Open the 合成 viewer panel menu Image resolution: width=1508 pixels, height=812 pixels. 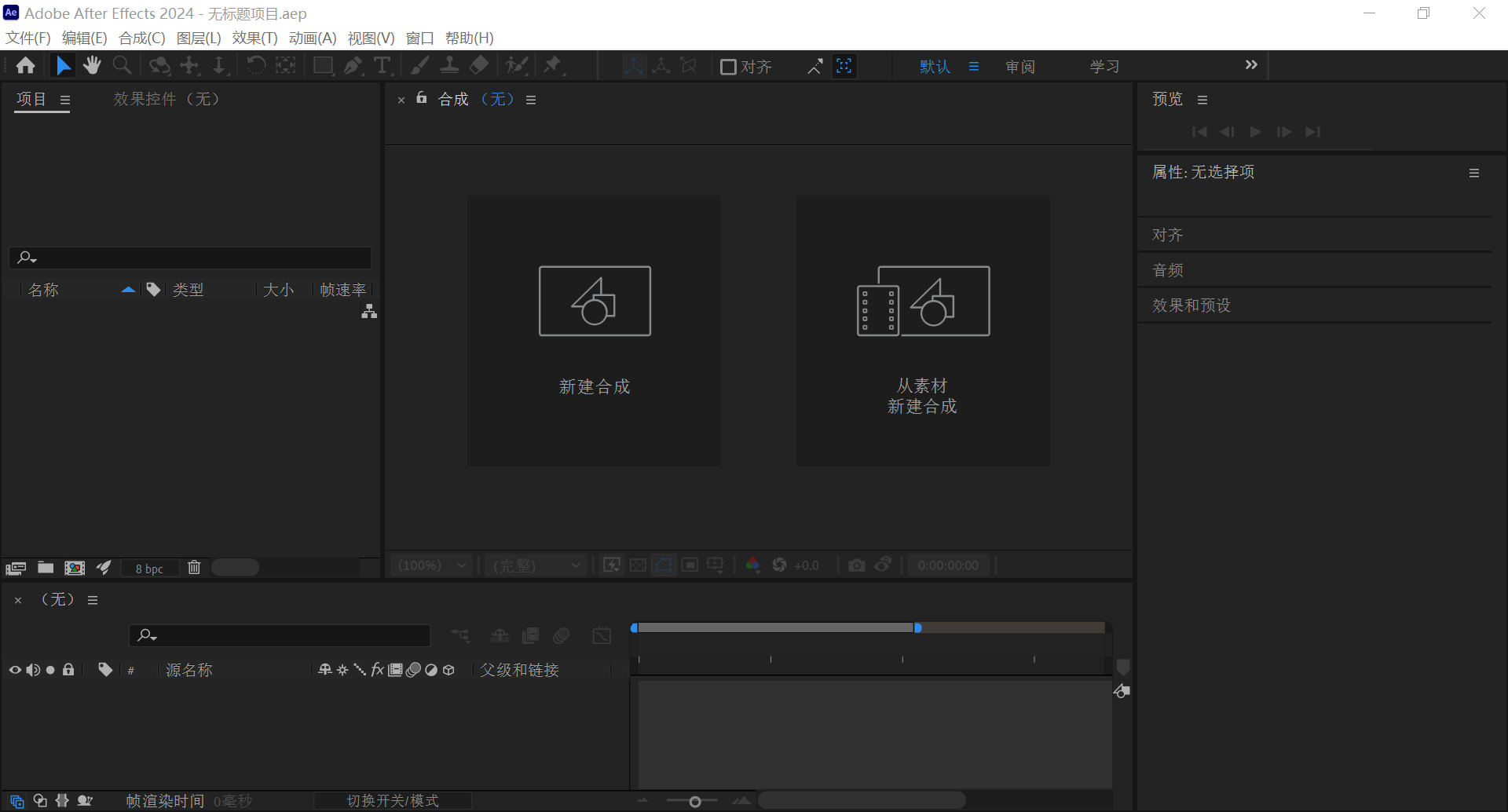(531, 100)
